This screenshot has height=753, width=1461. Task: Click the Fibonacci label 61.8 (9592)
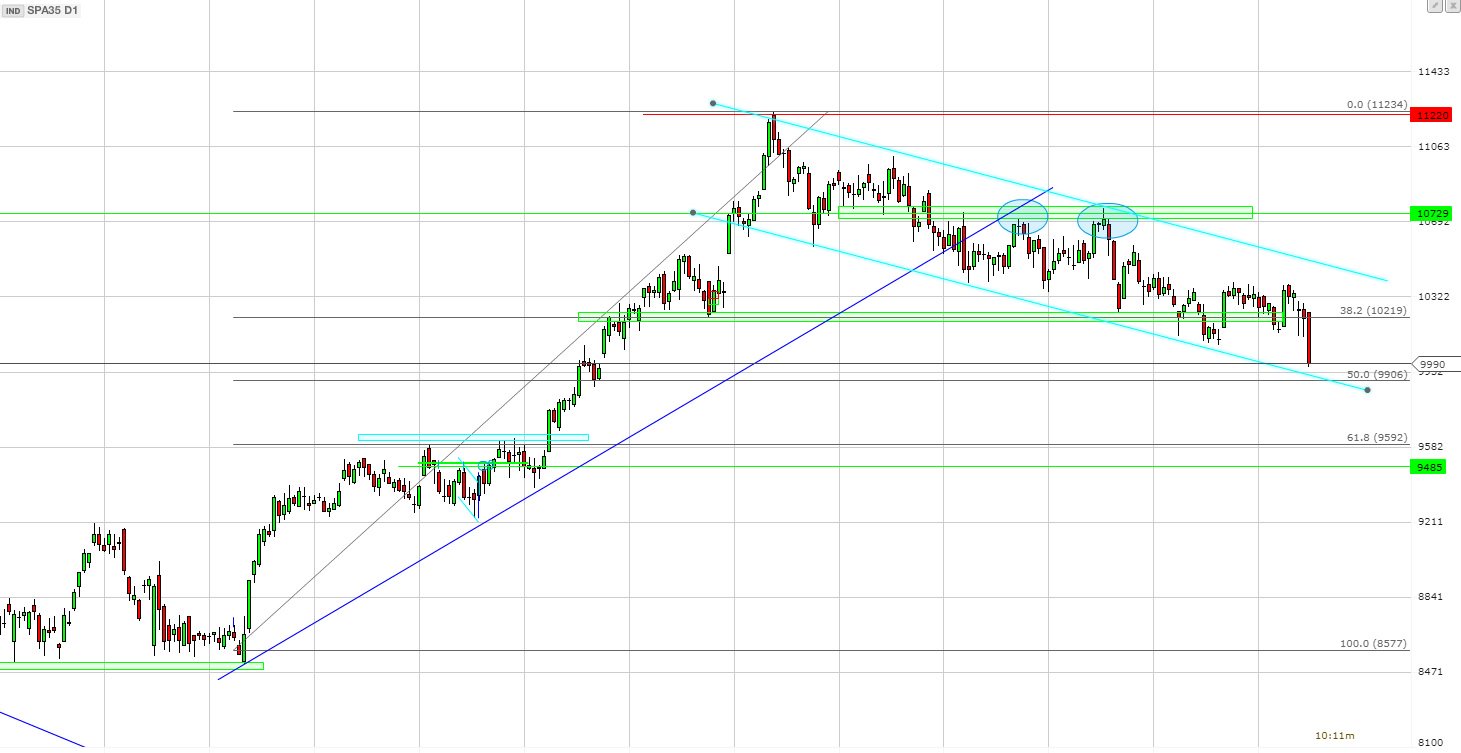[1377, 438]
